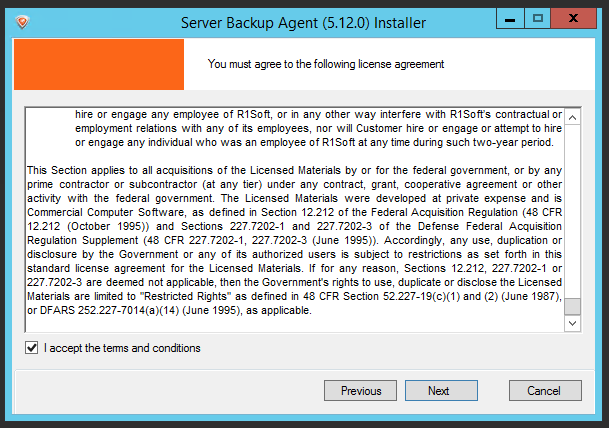This screenshot has height=428, width=609.
Task: Click the 'hire or engage any employee' paragraph
Action: 318,130
